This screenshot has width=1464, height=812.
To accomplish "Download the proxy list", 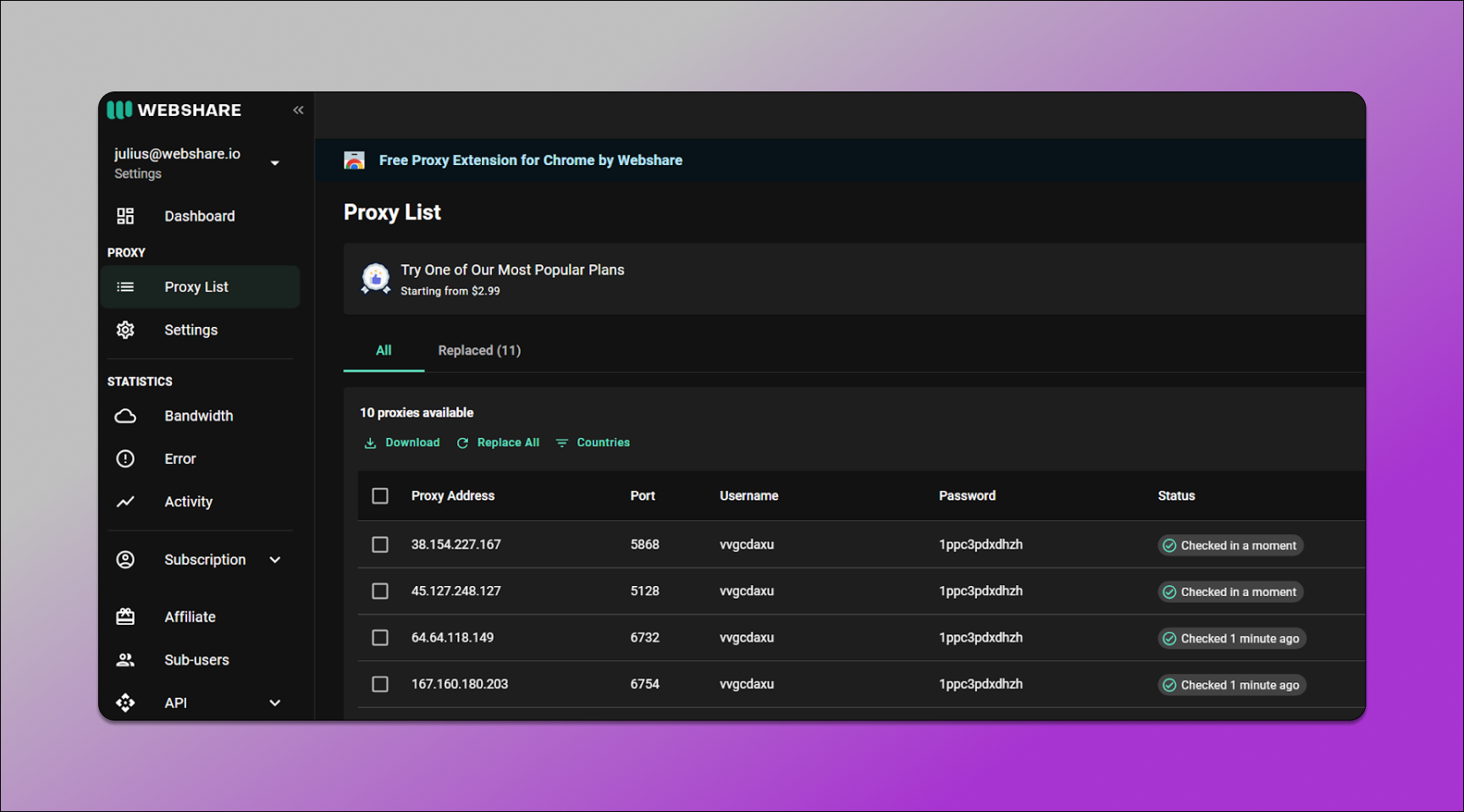I will (402, 443).
